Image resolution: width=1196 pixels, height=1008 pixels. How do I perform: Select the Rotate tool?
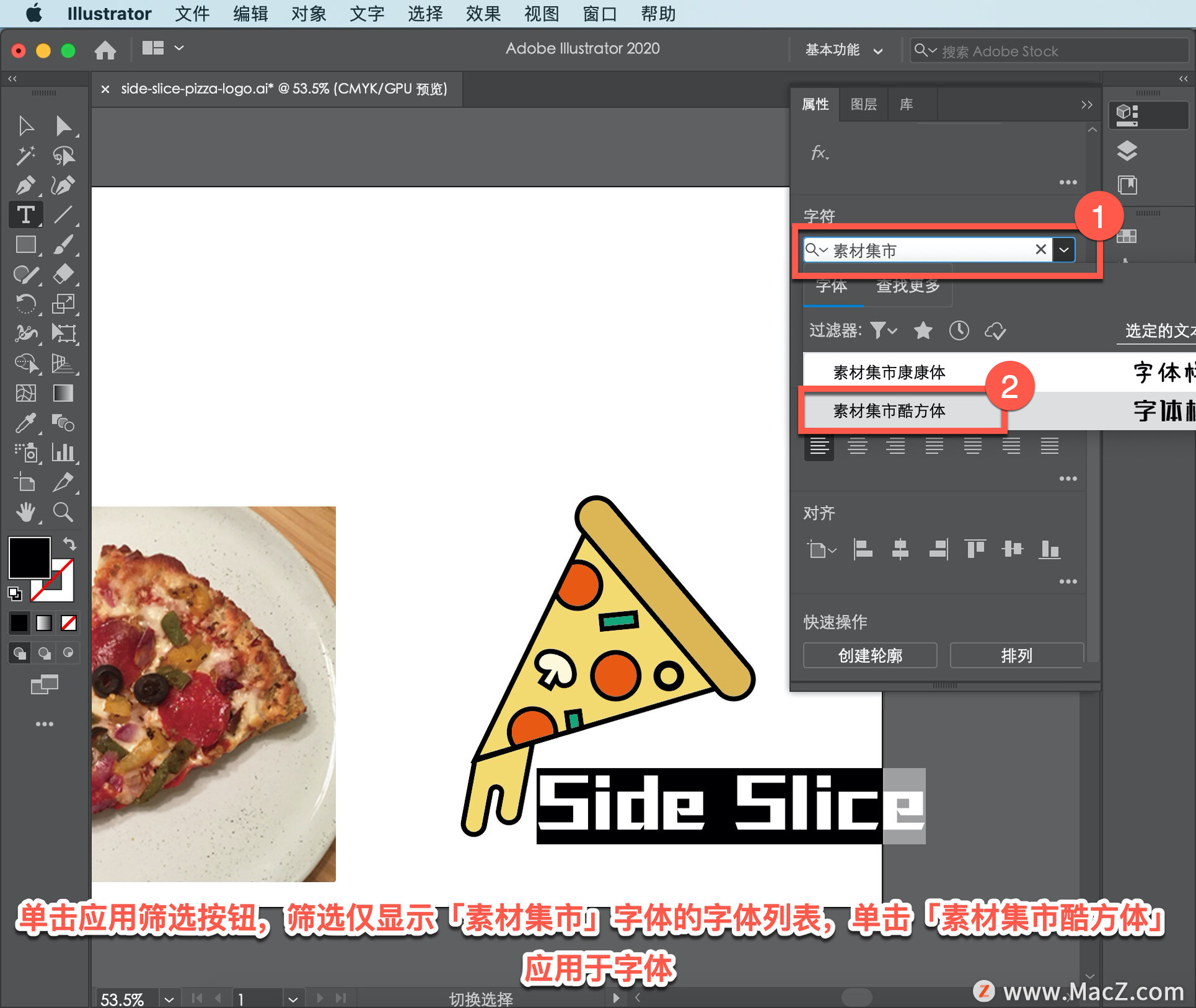[x=26, y=304]
